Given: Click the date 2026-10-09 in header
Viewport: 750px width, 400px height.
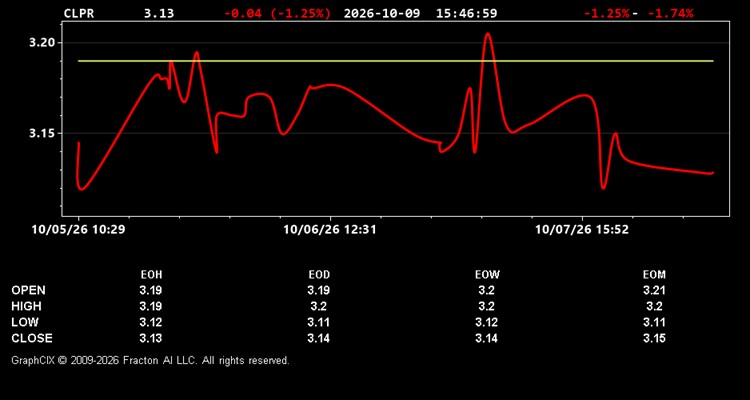Looking at the screenshot, I should click(382, 13).
